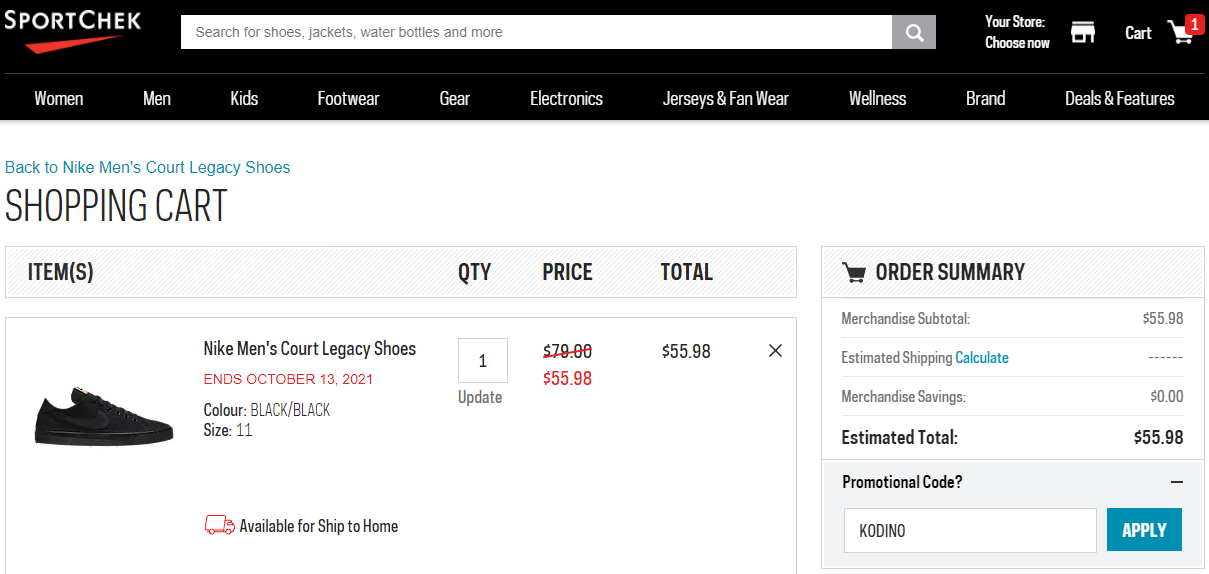Click the Ship to Home truck icon
This screenshot has height=574, width=1209.
pyautogui.click(x=220, y=525)
